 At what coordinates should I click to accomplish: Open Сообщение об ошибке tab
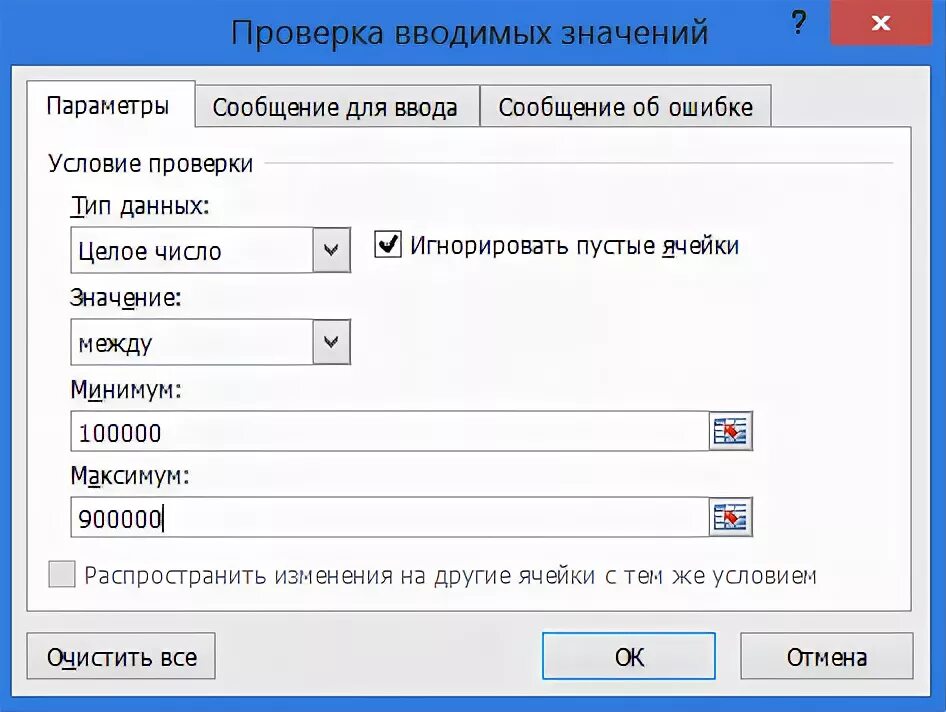pyautogui.click(x=625, y=108)
